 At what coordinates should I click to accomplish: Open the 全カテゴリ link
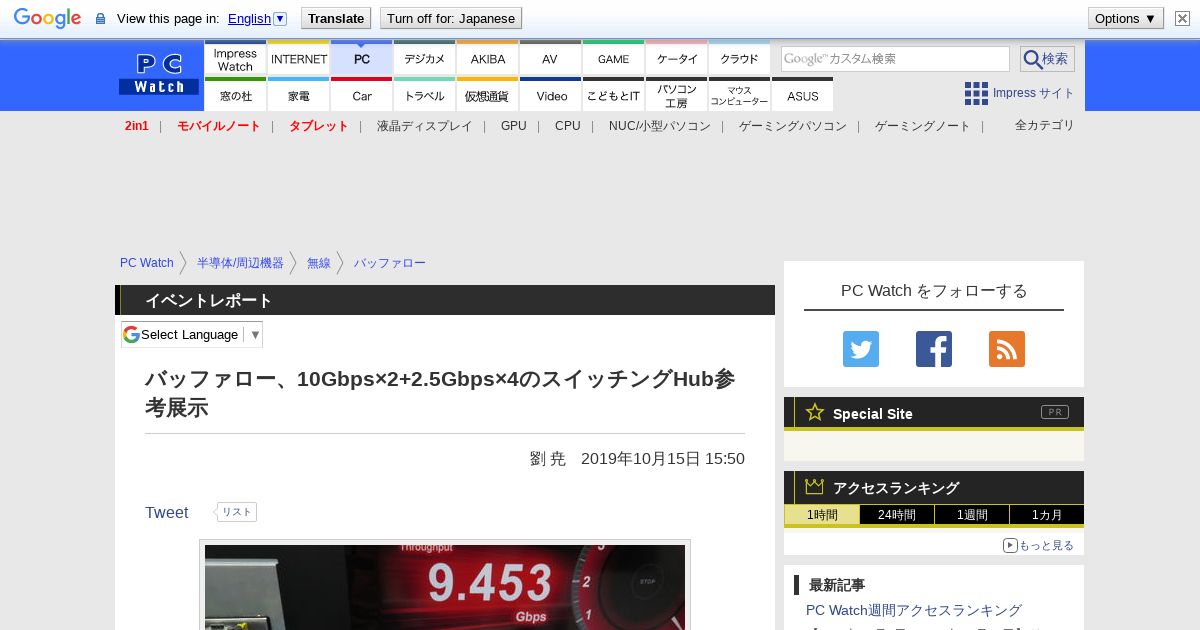pos(1045,125)
